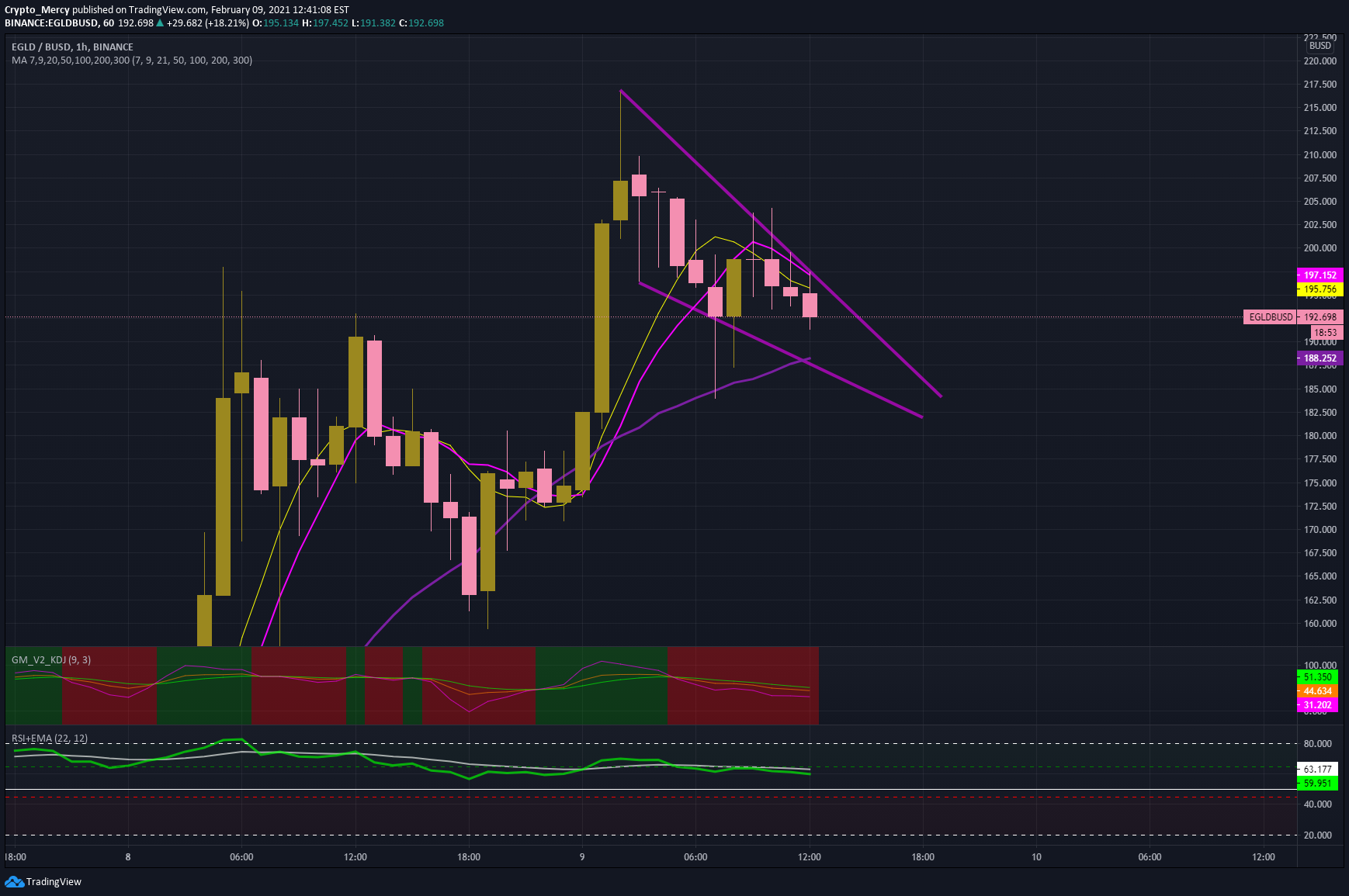Click the 160.000 price axis label
Viewport: 1349px width, 896px height.
1320,623
